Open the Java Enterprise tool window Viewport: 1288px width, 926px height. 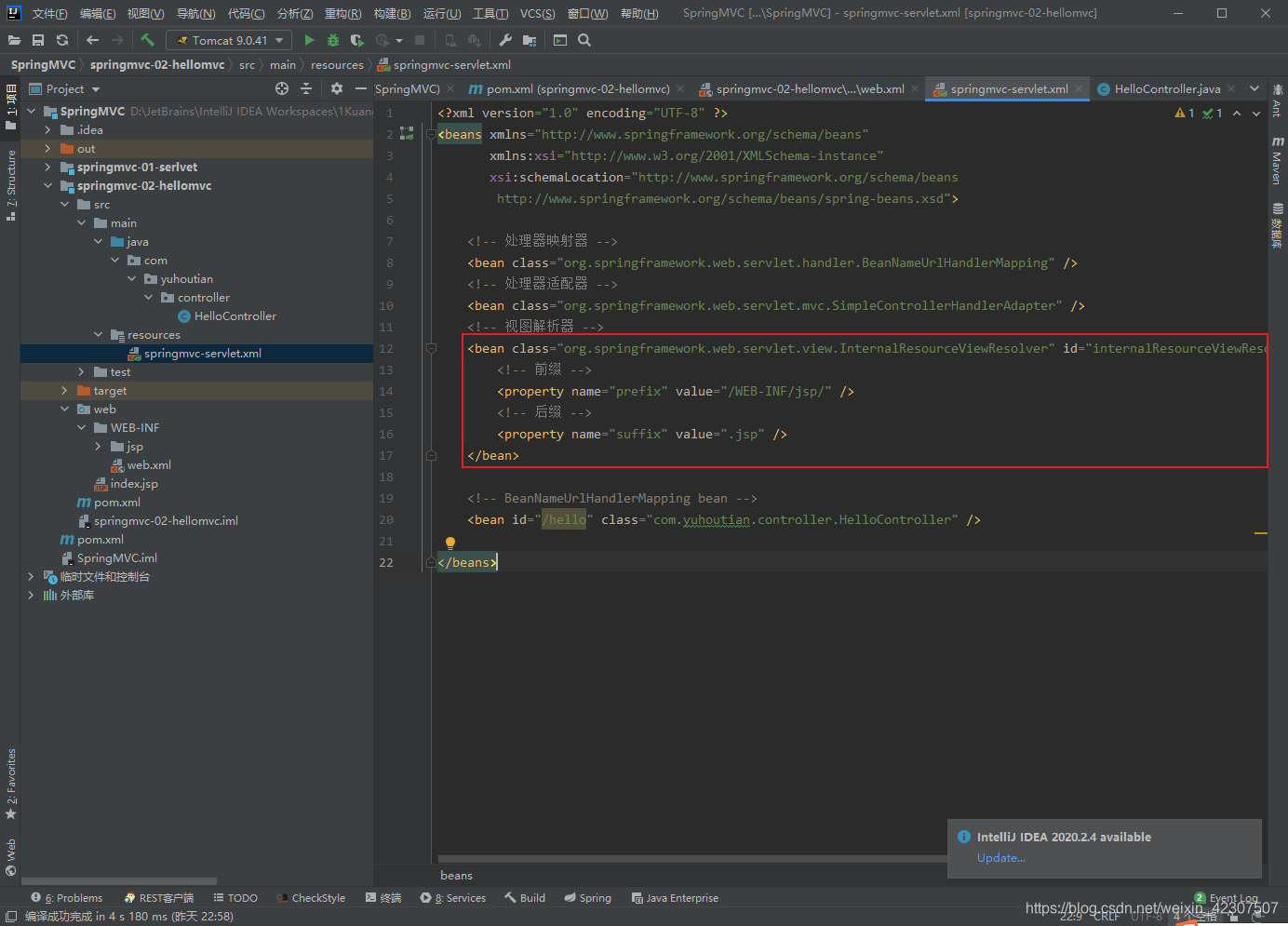(675, 897)
